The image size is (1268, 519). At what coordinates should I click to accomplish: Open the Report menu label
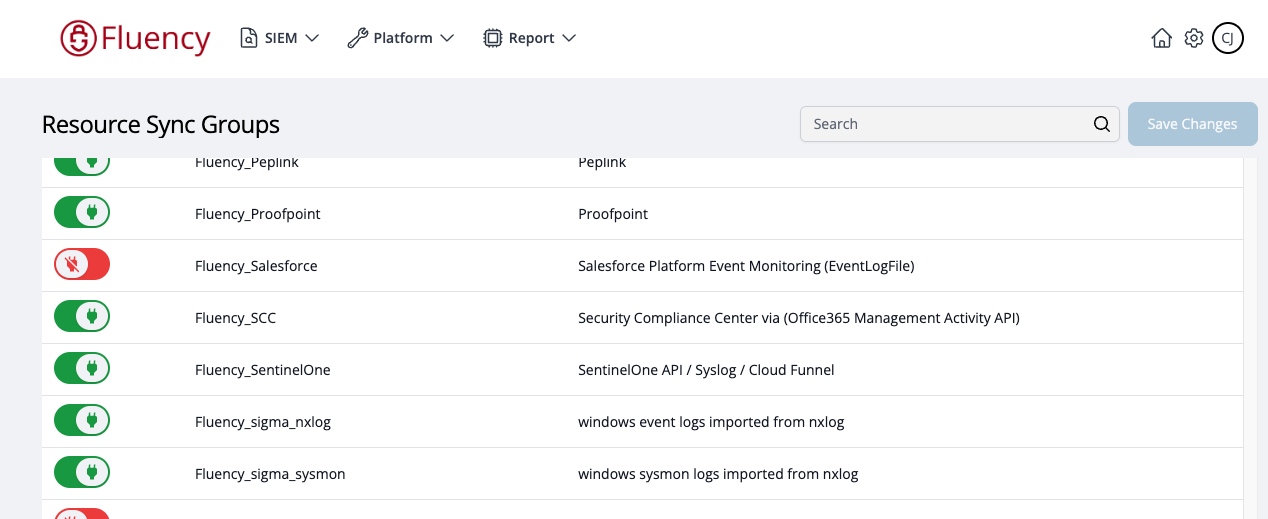531,38
